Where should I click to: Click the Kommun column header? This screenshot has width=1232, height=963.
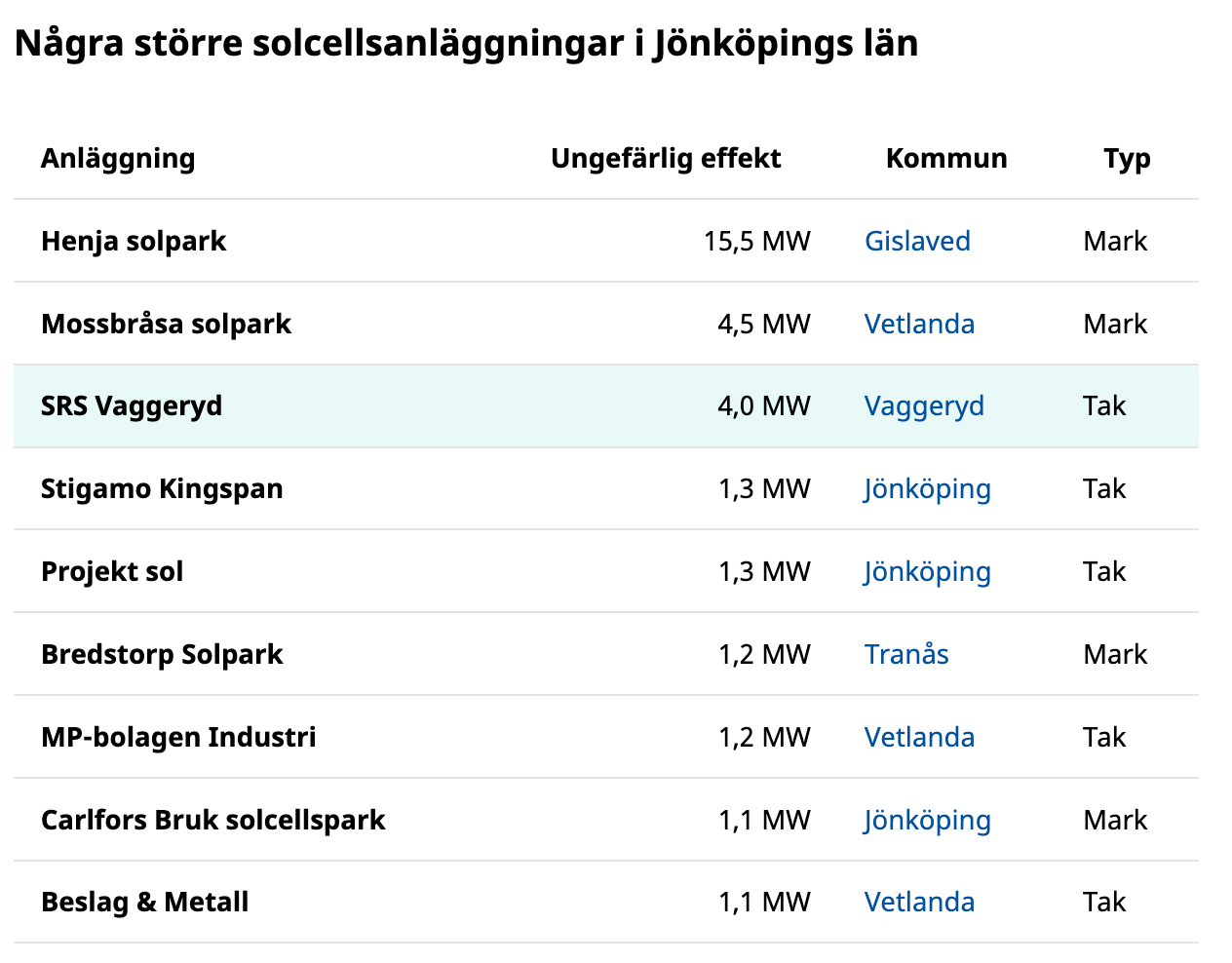click(x=946, y=158)
